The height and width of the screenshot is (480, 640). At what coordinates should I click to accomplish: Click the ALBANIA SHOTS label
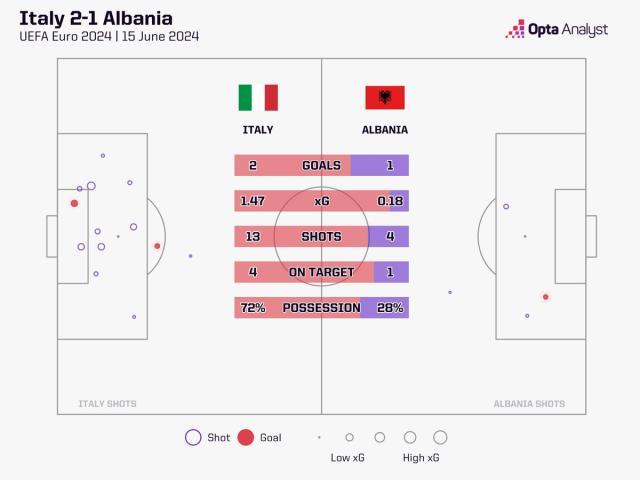pyautogui.click(x=529, y=404)
